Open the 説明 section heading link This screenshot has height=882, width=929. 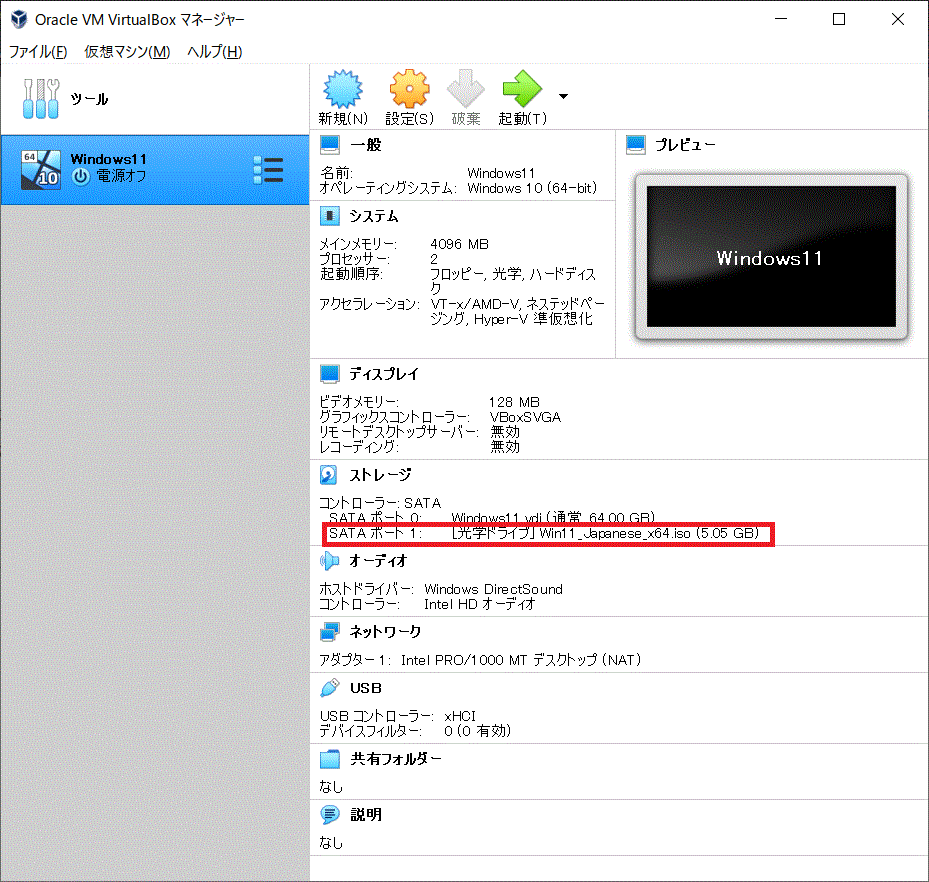[x=366, y=814]
